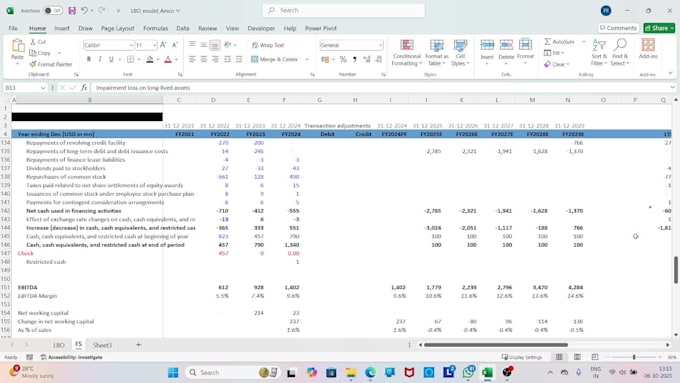
Task: Switch to the Formulas tab
Action: pos(155,28)
